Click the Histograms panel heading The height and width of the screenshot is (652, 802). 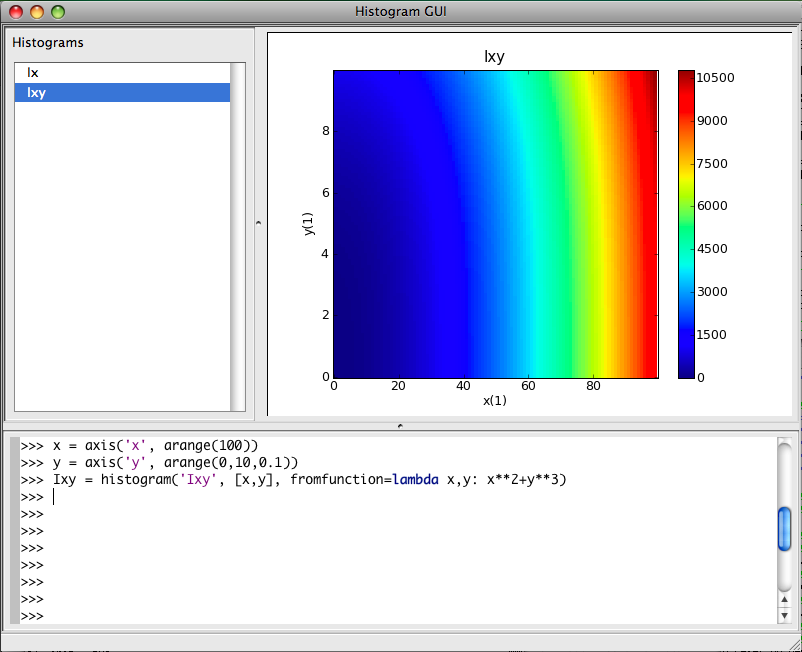click(48, 42)
